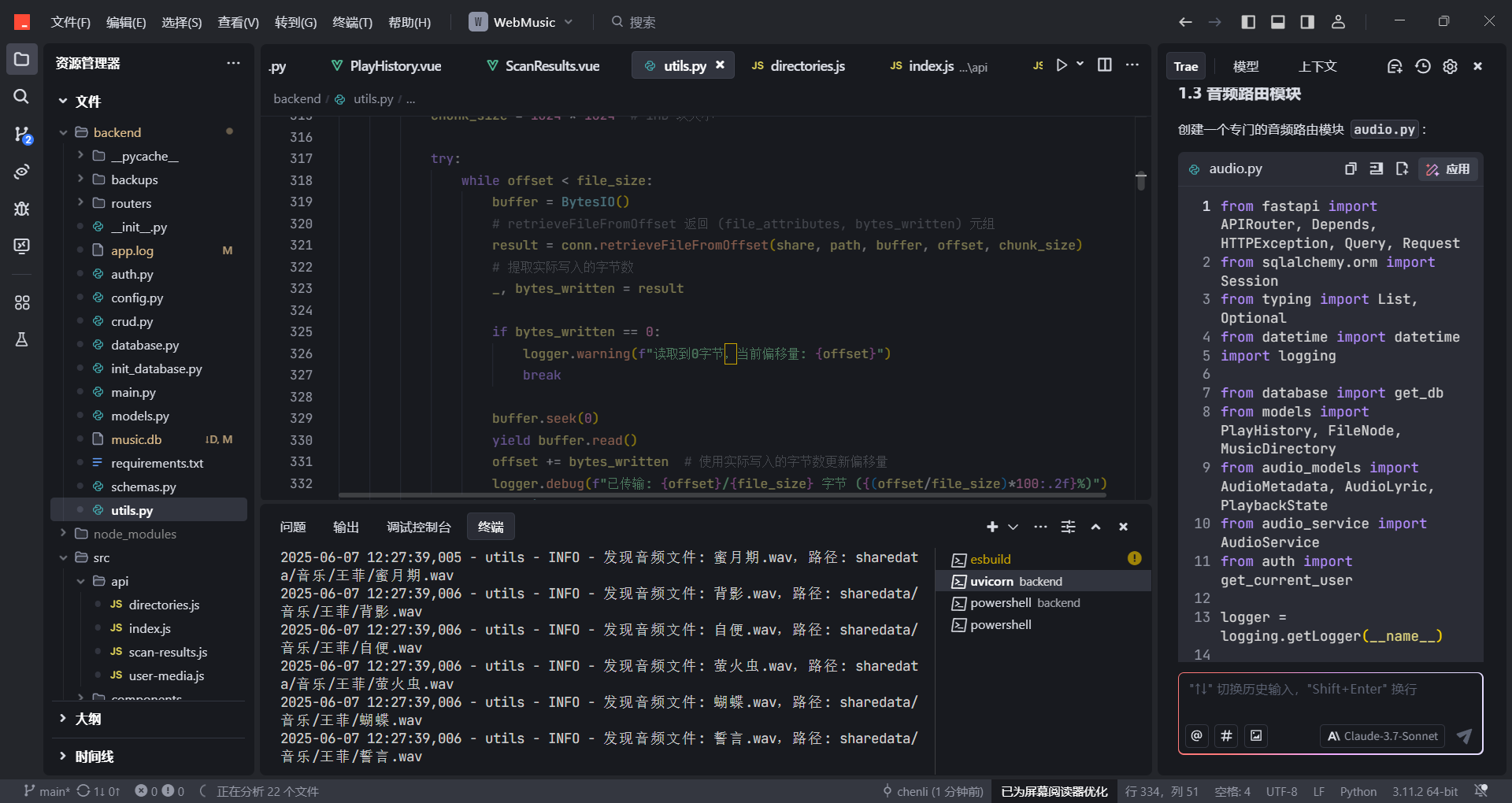
Task: Open models.py in the file tree
Action: click(x=149, y=416)
